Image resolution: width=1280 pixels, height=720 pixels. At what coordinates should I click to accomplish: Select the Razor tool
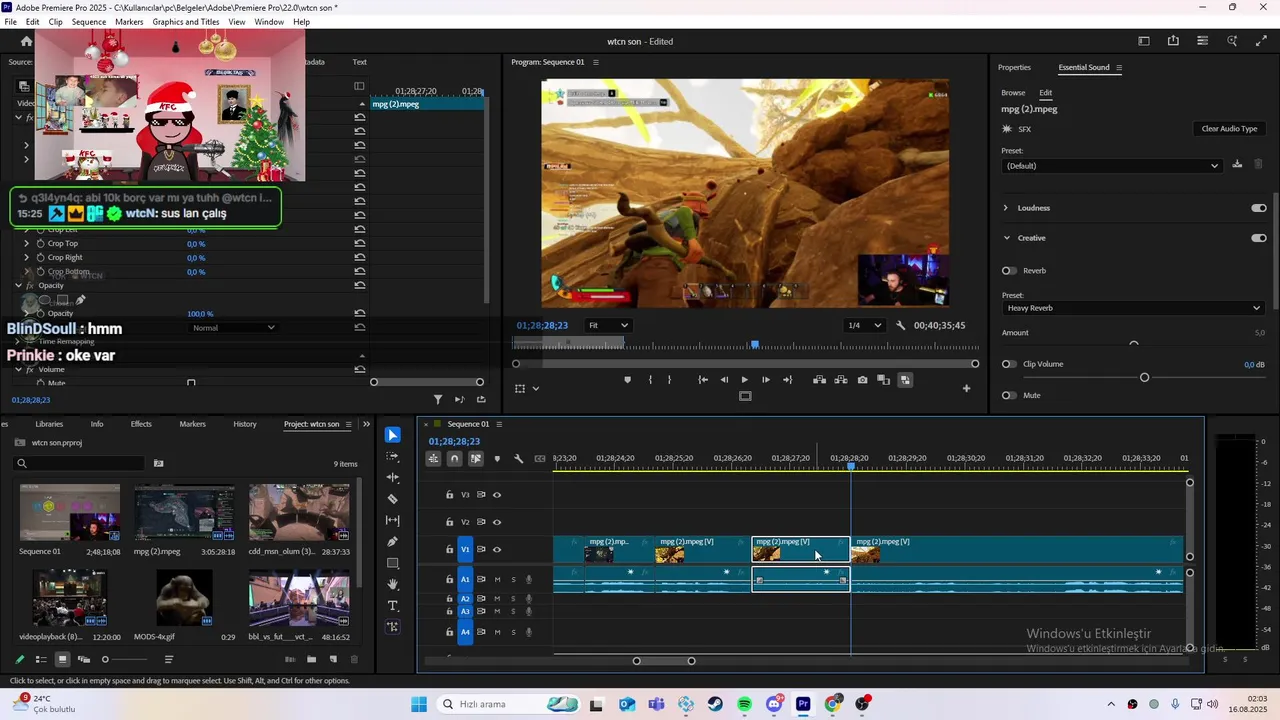393,499
